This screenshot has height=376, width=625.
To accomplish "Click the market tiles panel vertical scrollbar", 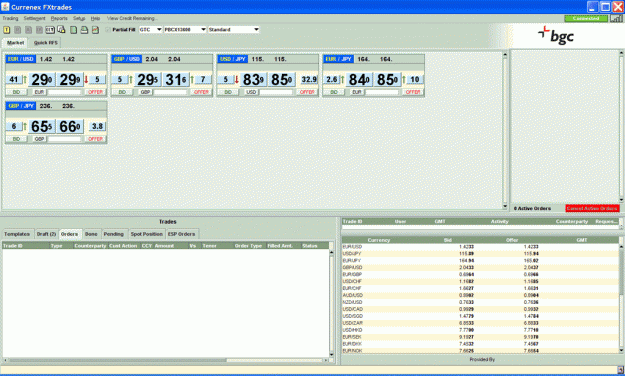I will pyautogui.click(x=505, y=131).
